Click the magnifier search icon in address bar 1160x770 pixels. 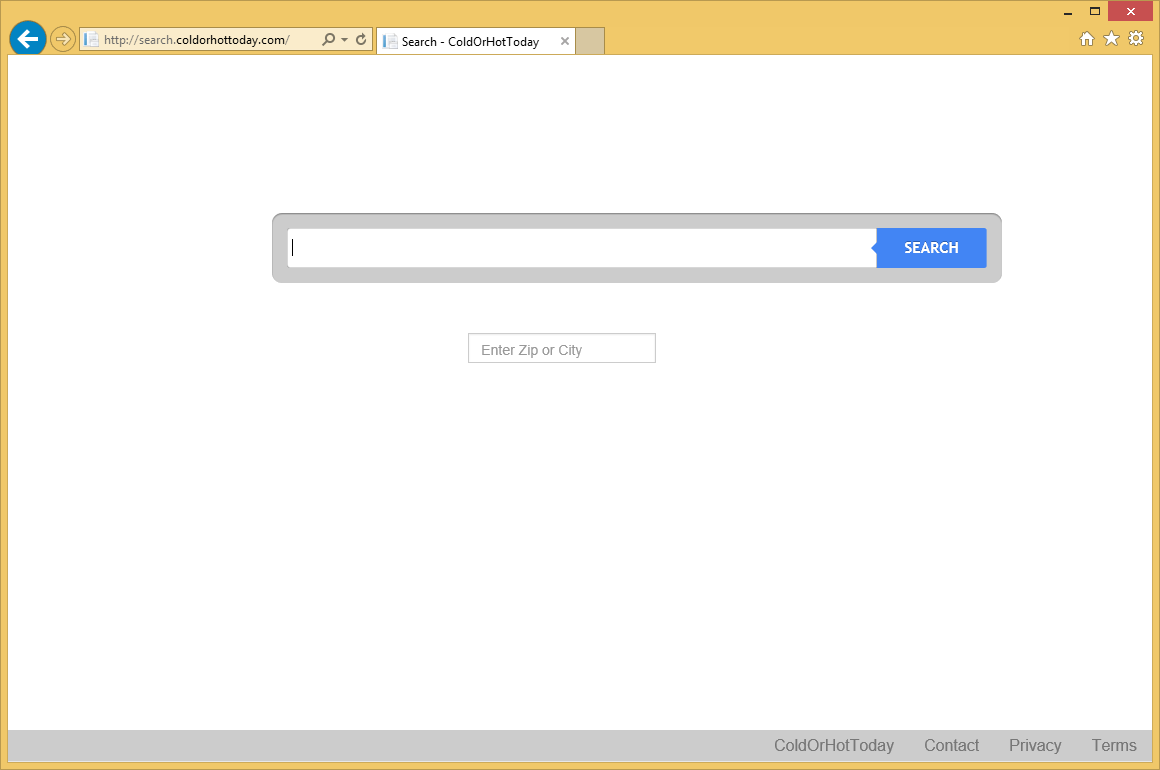point(328,40)
